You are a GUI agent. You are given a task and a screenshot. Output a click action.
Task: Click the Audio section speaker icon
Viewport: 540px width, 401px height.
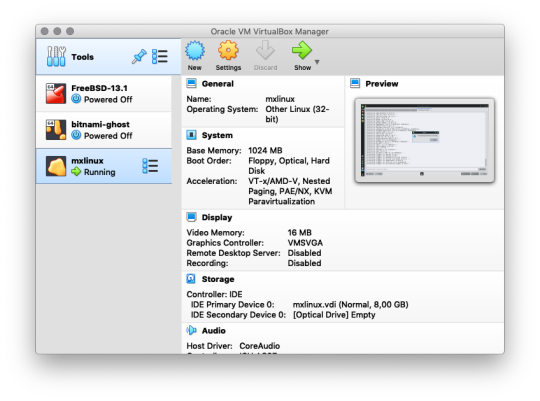click(191, 330)
